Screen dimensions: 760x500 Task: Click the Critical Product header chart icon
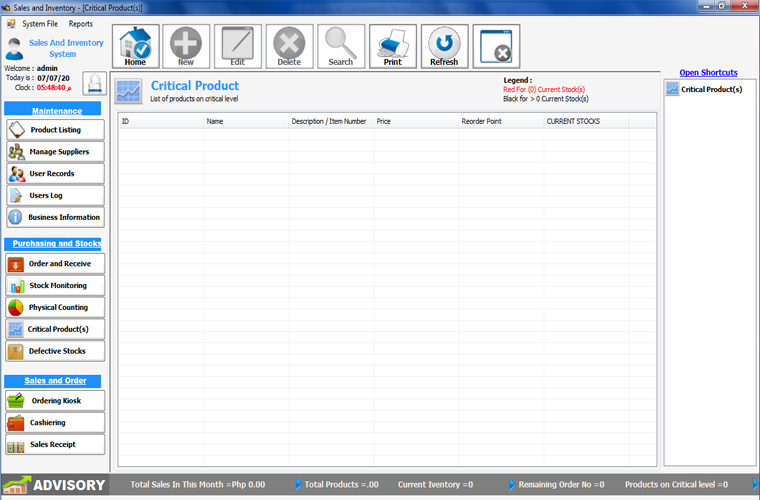[x=128, y=91]
